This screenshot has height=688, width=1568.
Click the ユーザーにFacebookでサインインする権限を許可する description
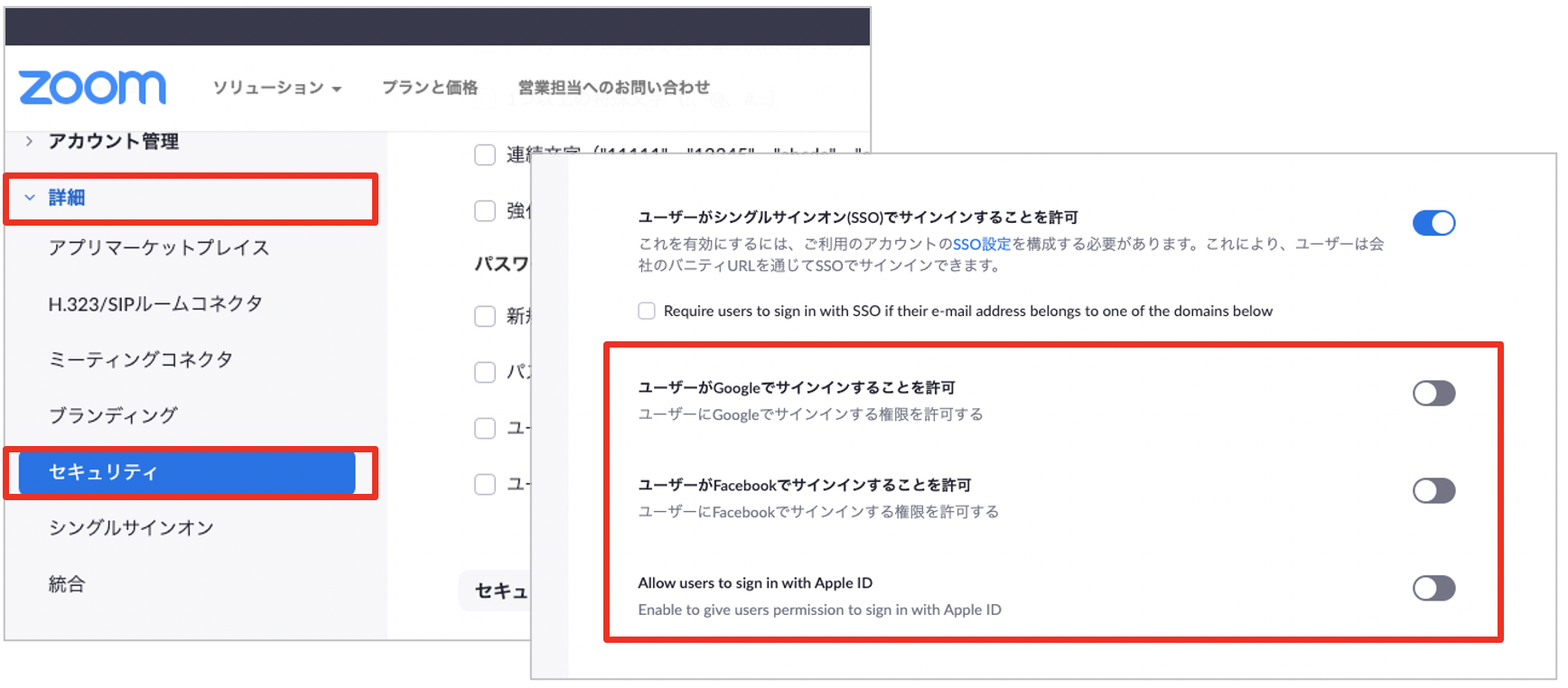coord(818,512)
